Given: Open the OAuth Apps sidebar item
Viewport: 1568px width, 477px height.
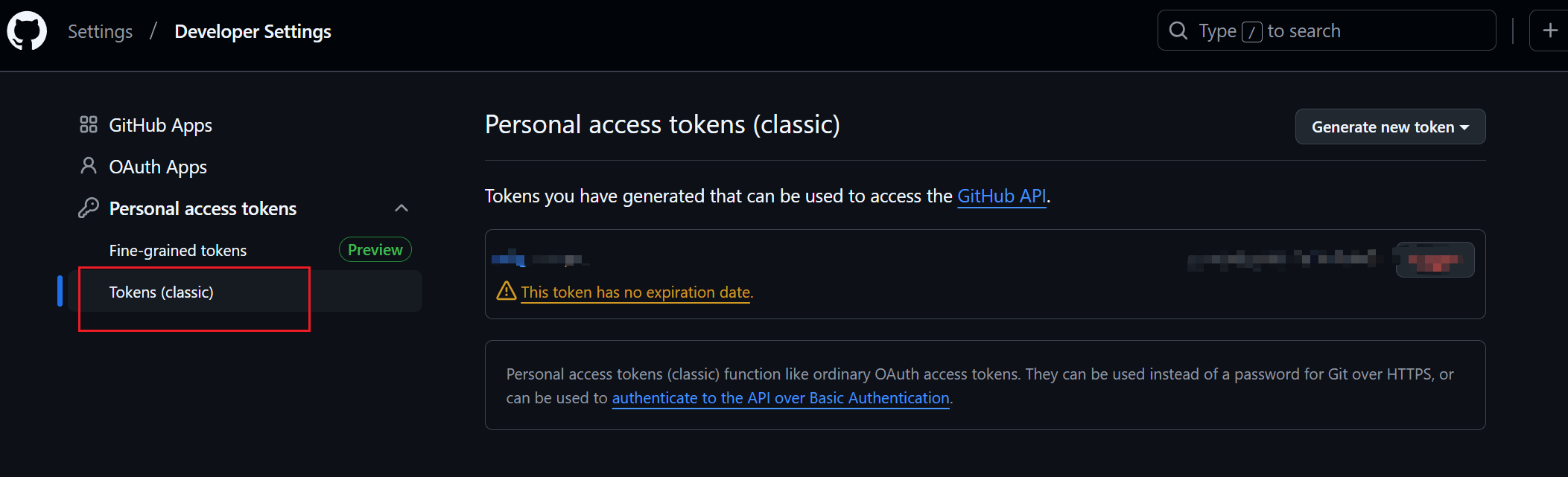Looking at the screenshot, I should pyautogui.click(x=158, y=167).
